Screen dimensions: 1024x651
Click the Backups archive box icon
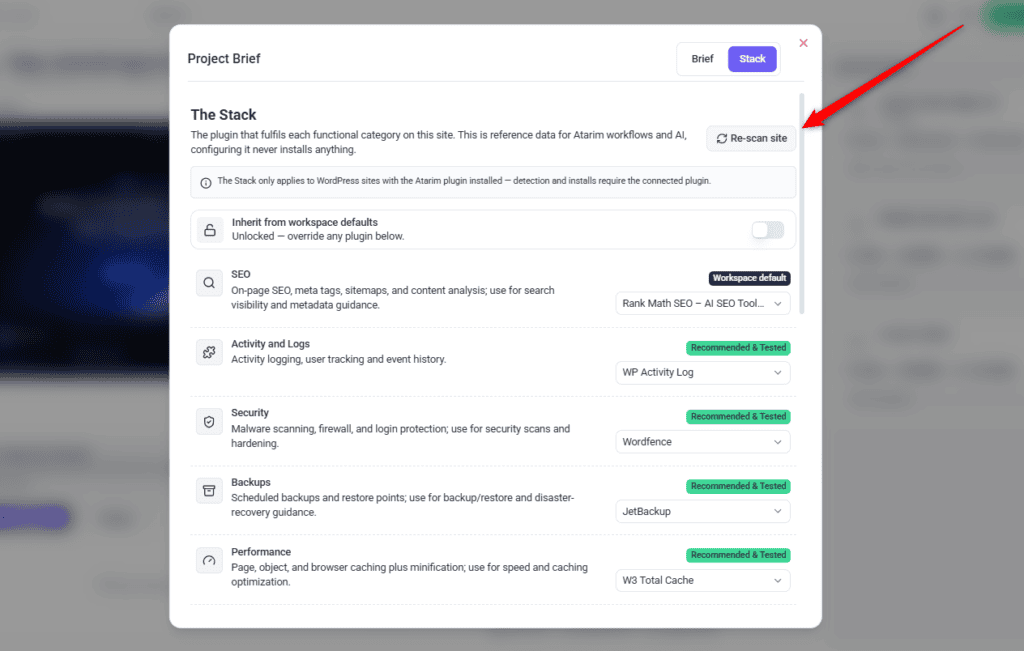(x=209, y=491)
